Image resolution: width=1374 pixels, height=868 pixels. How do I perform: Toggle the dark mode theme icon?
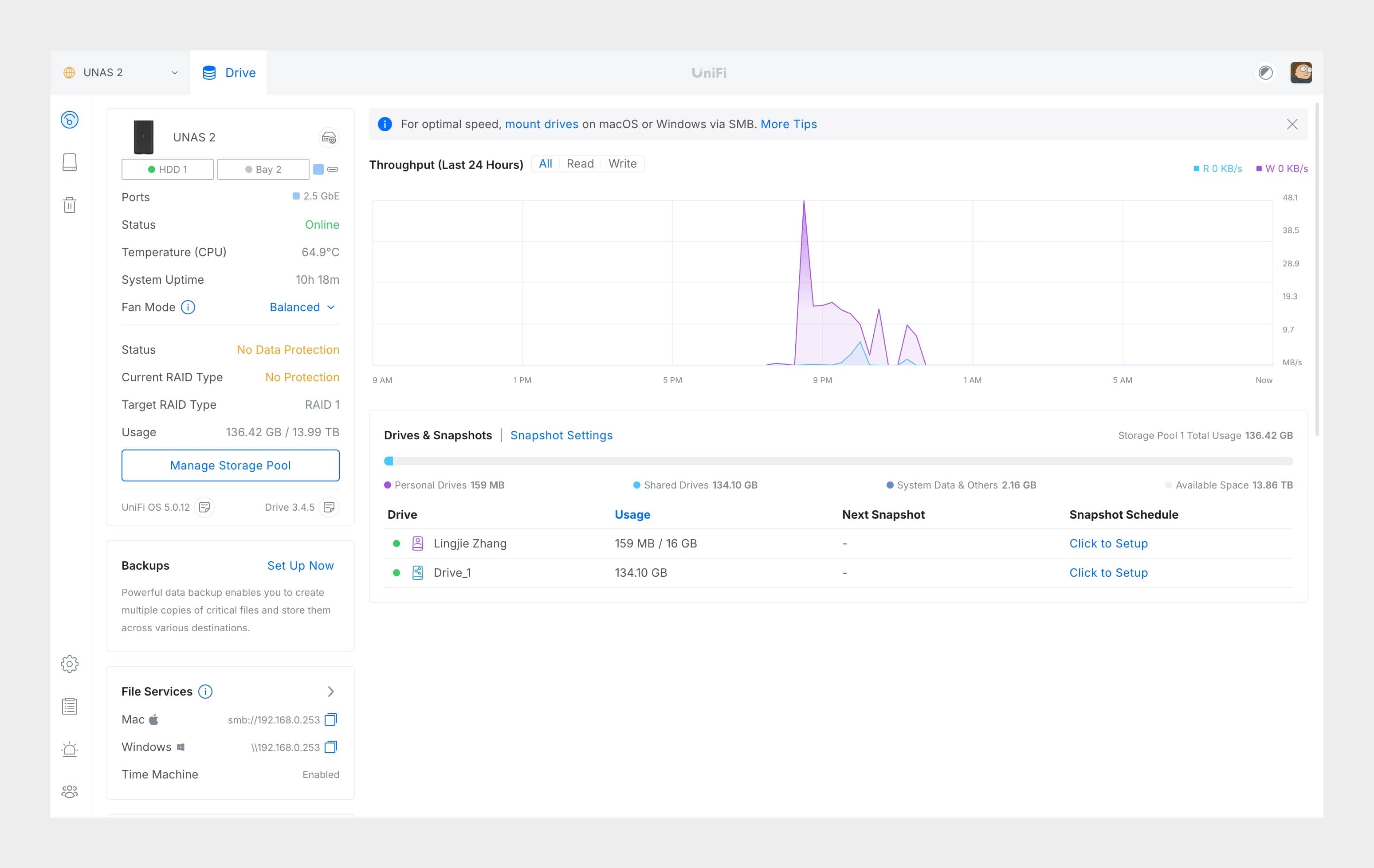1266,72
